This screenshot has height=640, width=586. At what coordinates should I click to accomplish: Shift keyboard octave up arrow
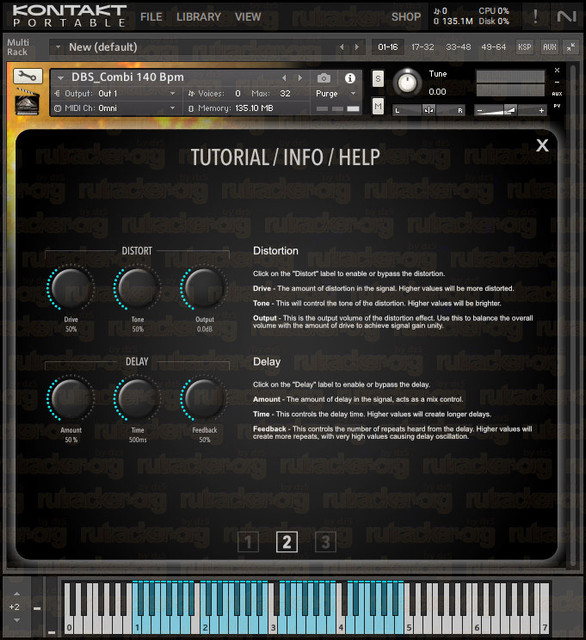[17, 594]
